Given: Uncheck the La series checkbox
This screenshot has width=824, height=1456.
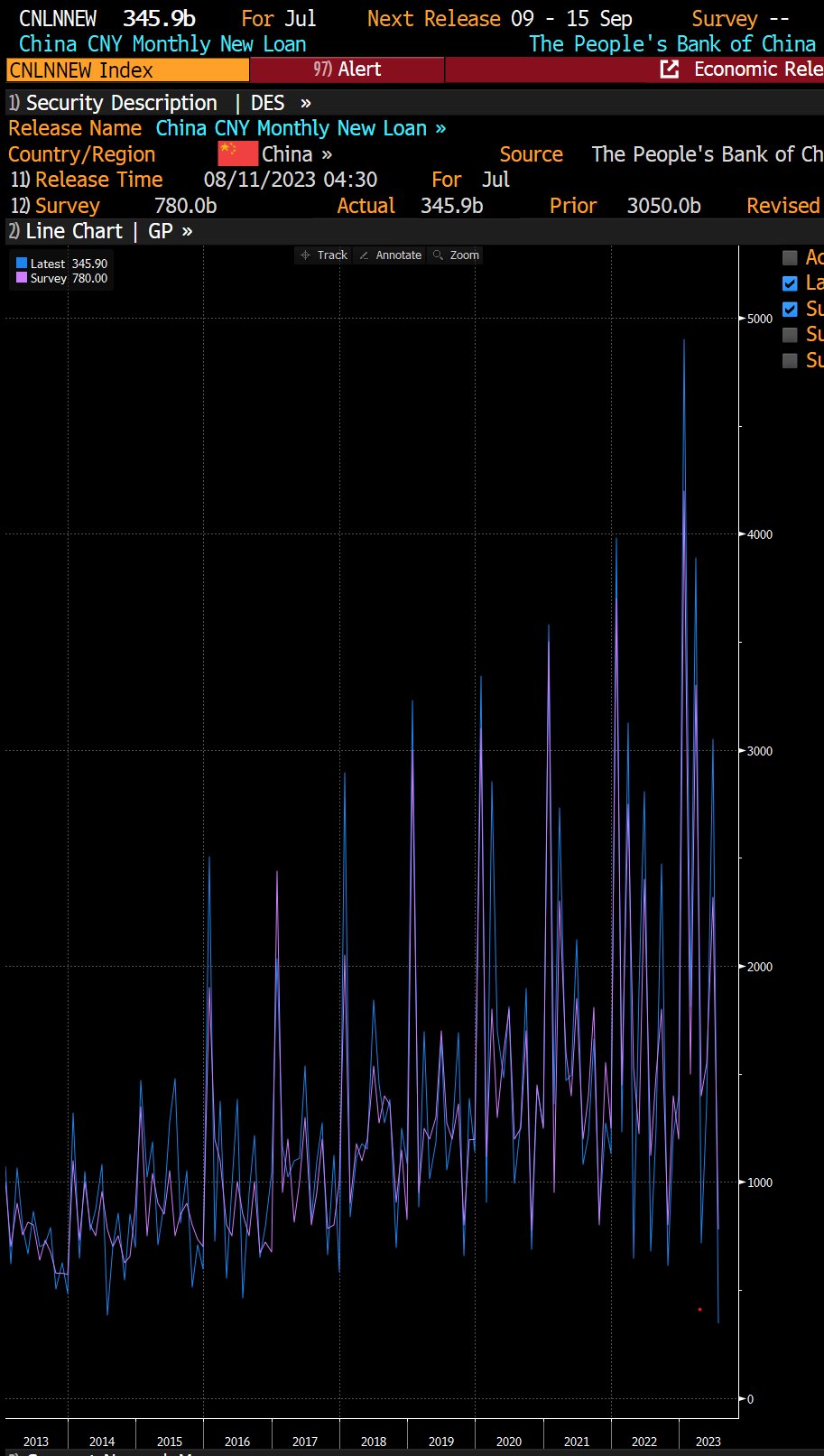Looking at the screenshot, I should click(x=790, y=283).
